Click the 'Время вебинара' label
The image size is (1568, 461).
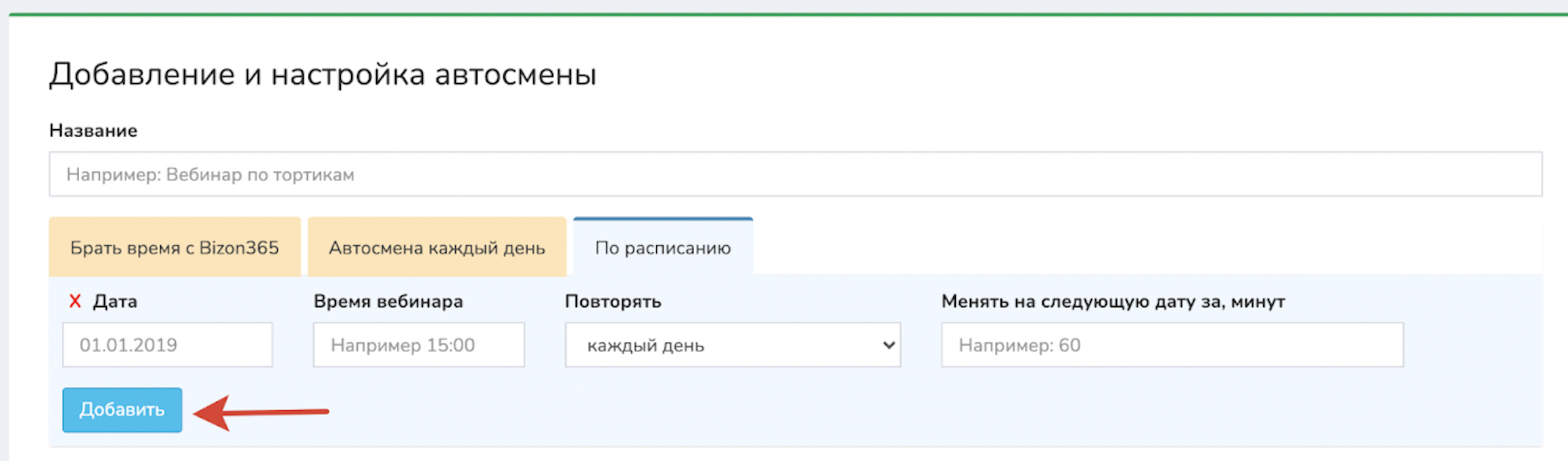point(388,301)
